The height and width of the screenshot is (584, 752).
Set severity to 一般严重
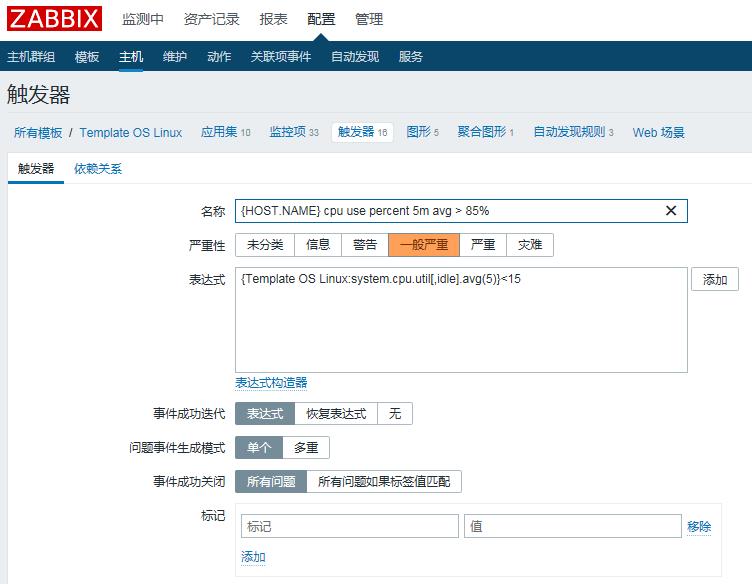coord(424,245)
